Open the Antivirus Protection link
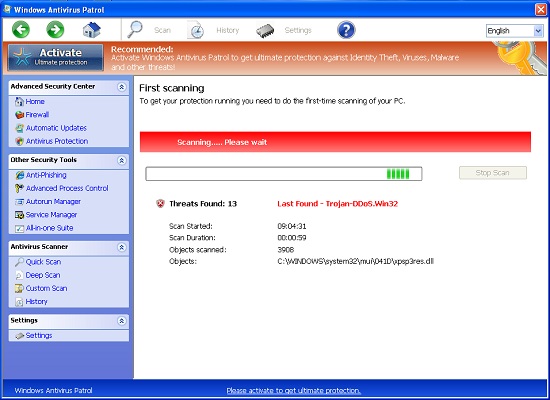The image size is (550, 400). click(57, 141)
